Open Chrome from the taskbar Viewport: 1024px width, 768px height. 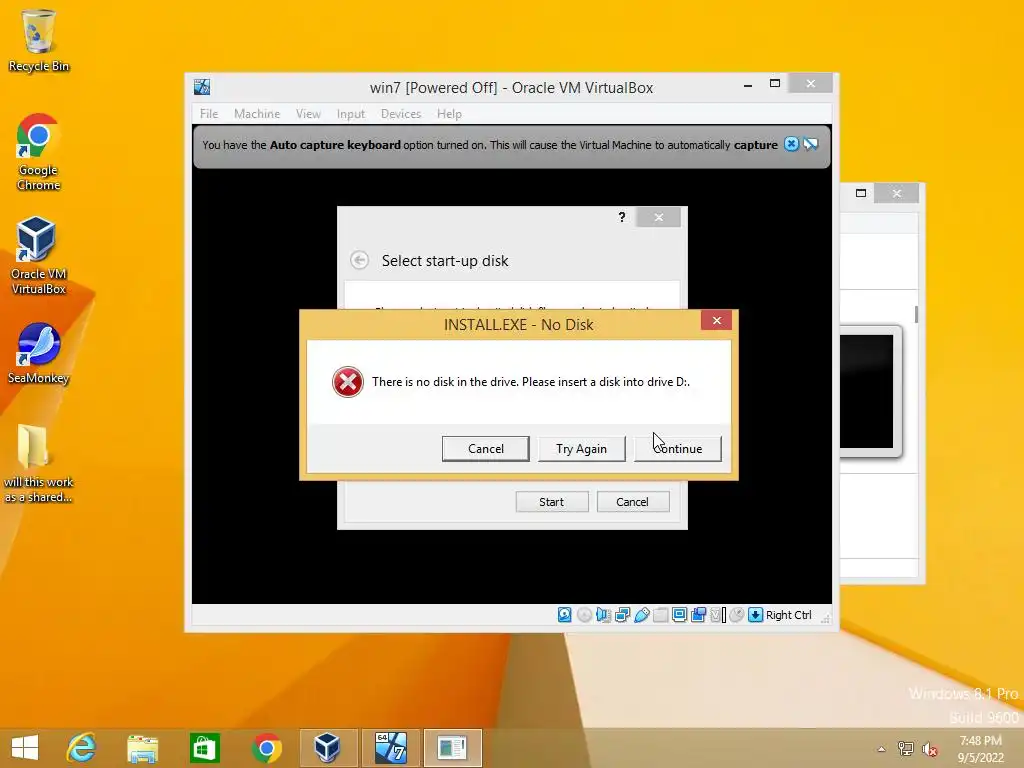(x=266, y=748)
